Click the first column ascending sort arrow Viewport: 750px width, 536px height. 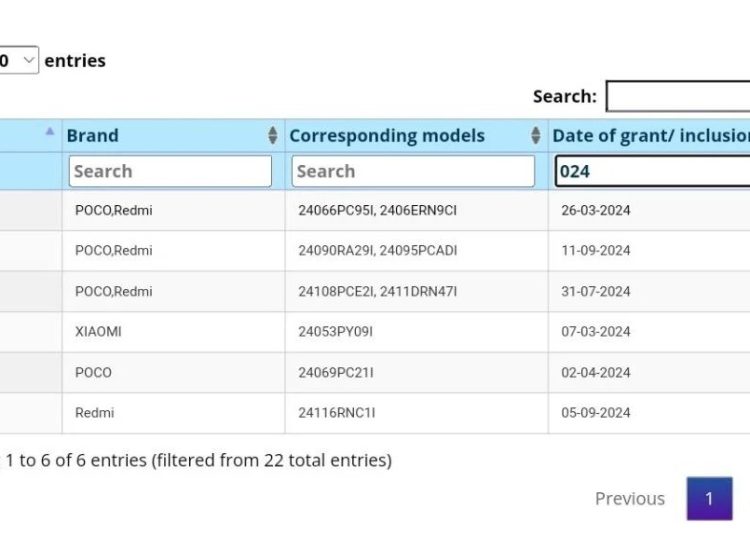click(50, 132)
